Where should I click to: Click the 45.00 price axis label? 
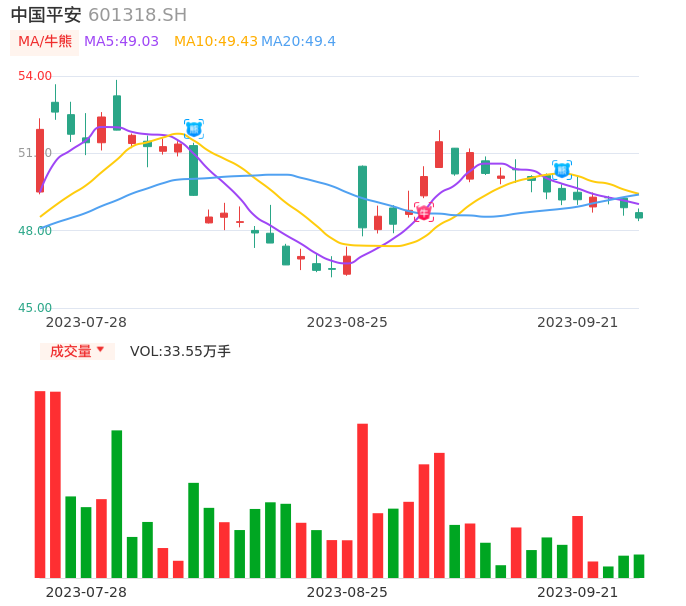[35, 308]
